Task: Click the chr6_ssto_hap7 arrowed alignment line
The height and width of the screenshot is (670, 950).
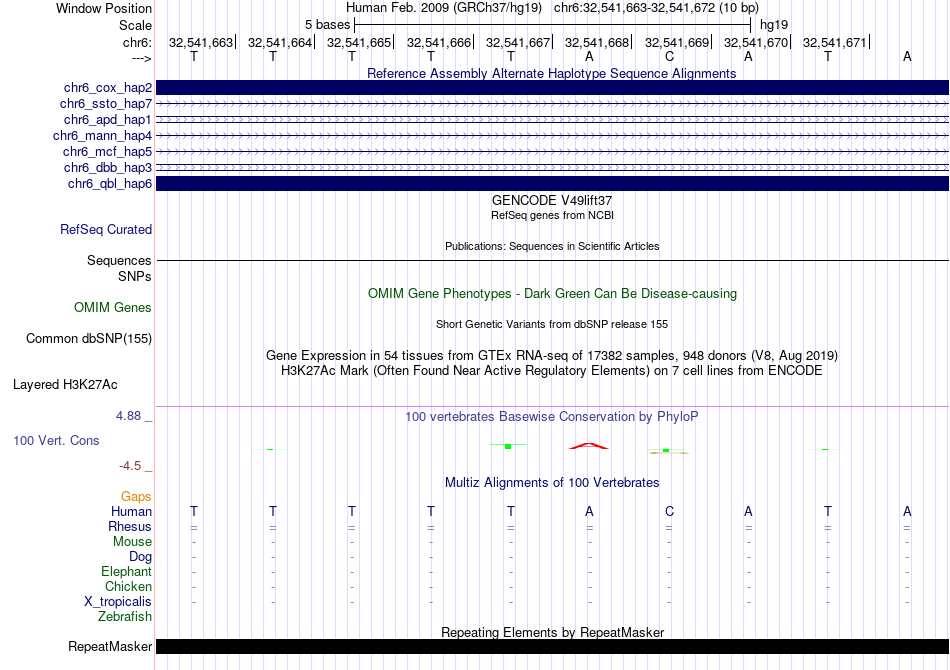Action: [552, 104]
